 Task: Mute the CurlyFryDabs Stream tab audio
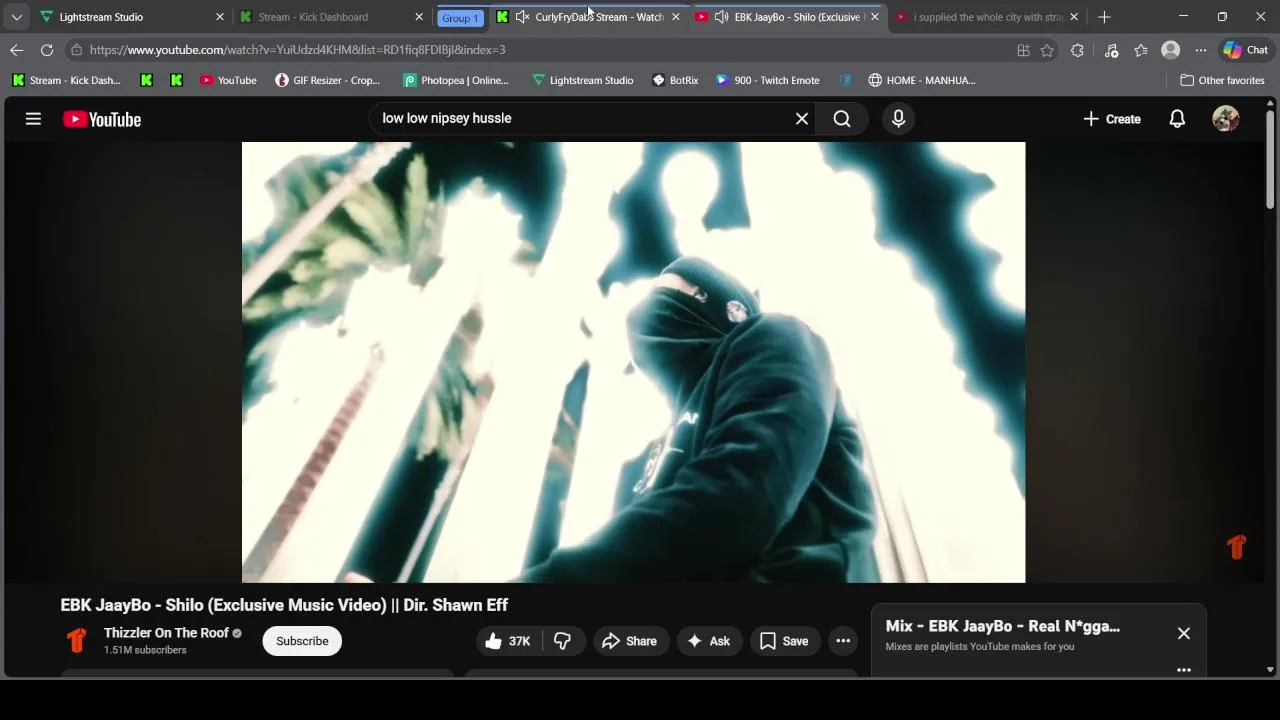pos(522,17)
